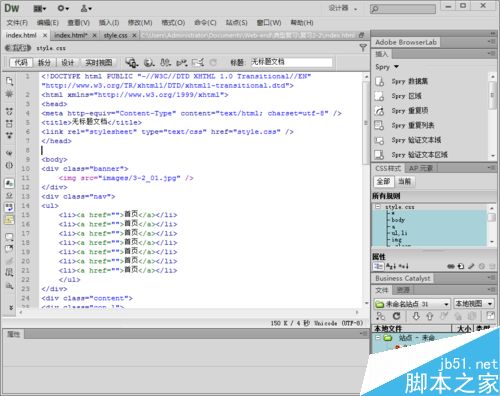Click the document Title input field

[x=291, y=62]
